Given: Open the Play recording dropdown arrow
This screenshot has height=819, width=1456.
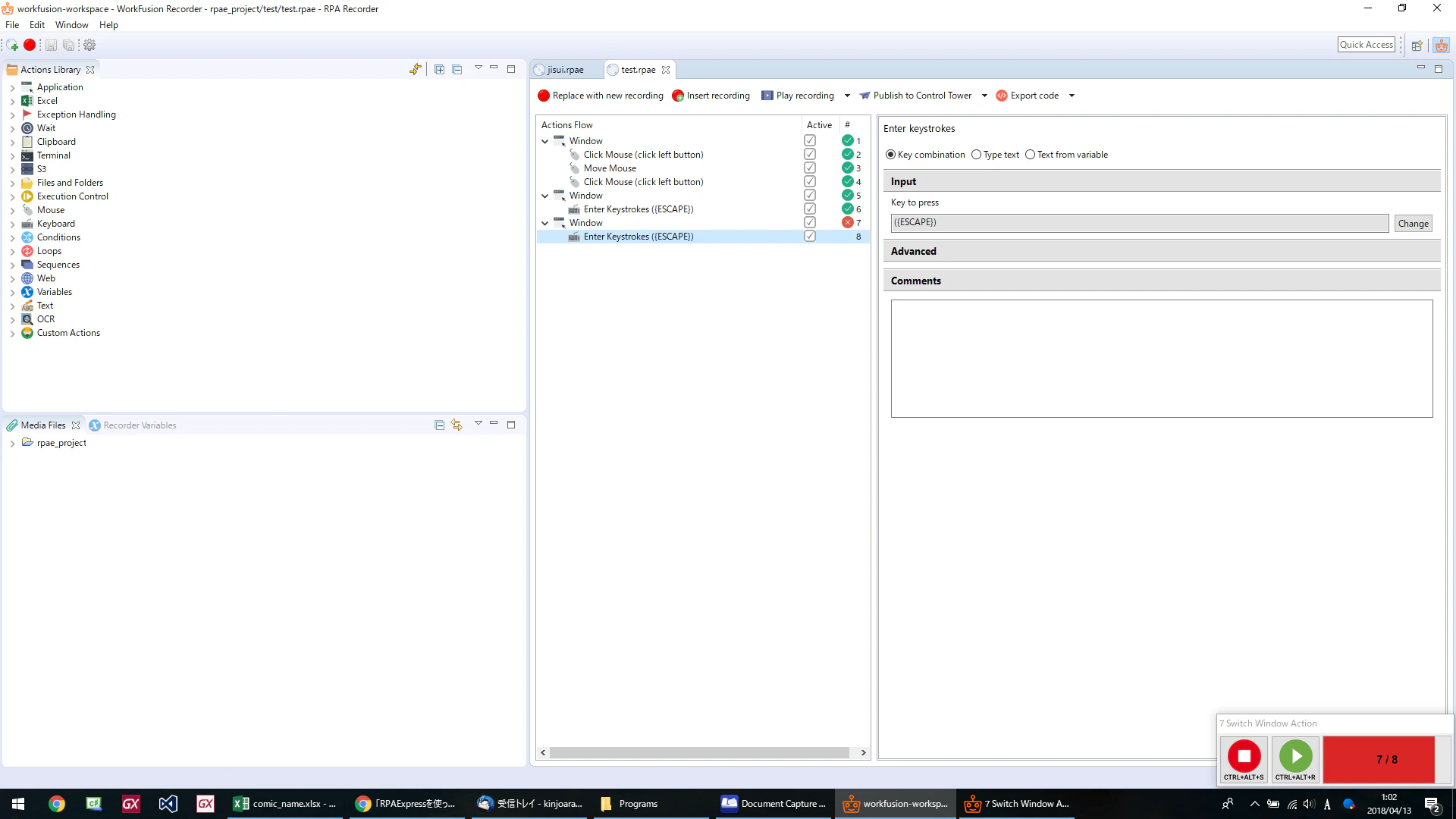Looking at the screenshot, I should coord(847,96).
